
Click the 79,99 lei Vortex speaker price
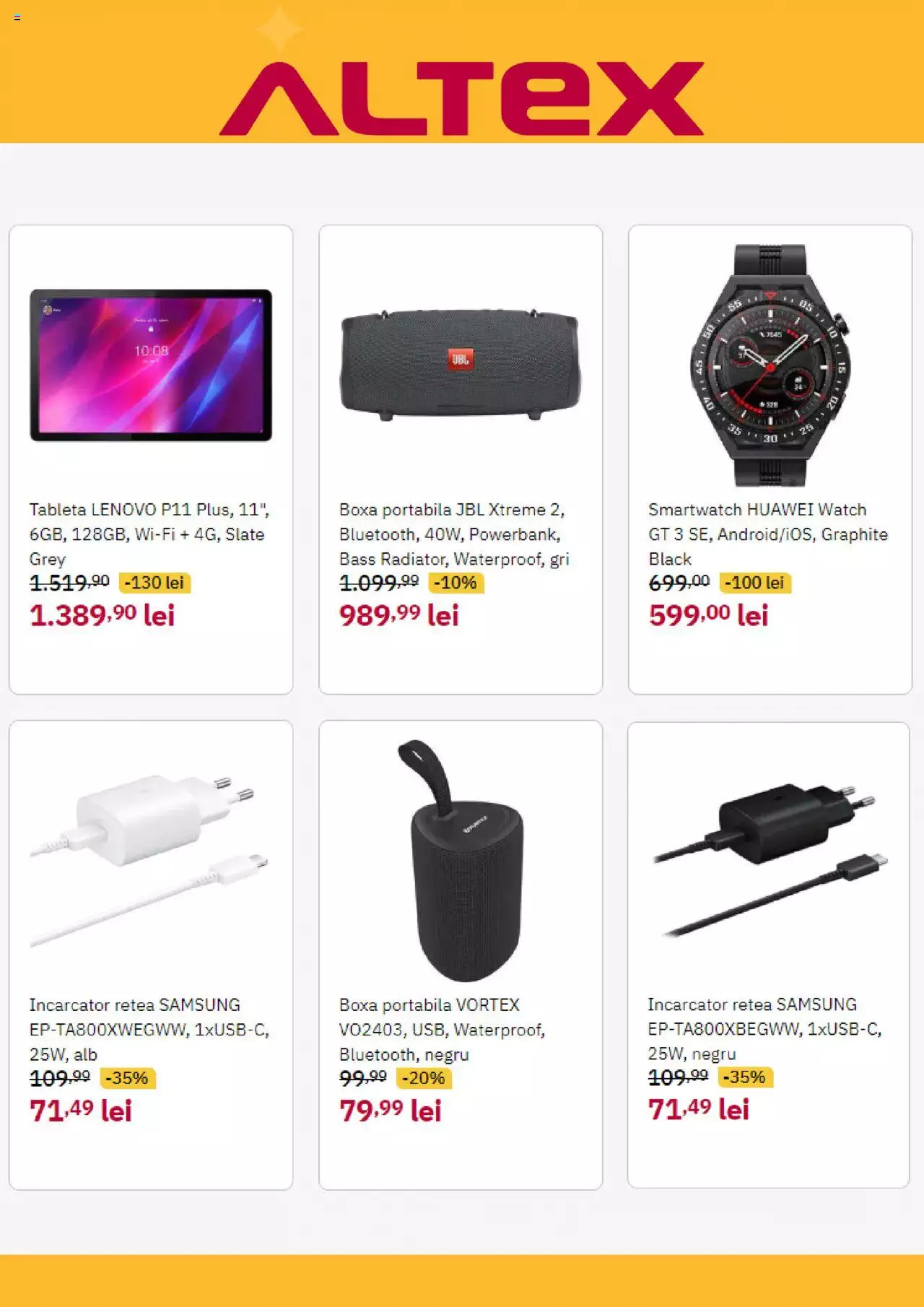pos(390,1111)
